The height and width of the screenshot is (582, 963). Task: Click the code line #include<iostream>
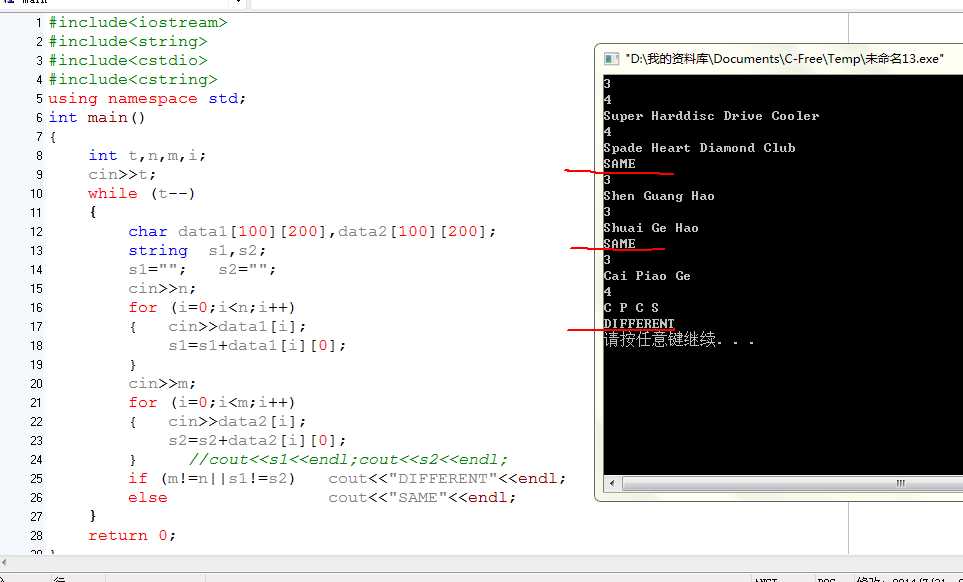[138, 23]
